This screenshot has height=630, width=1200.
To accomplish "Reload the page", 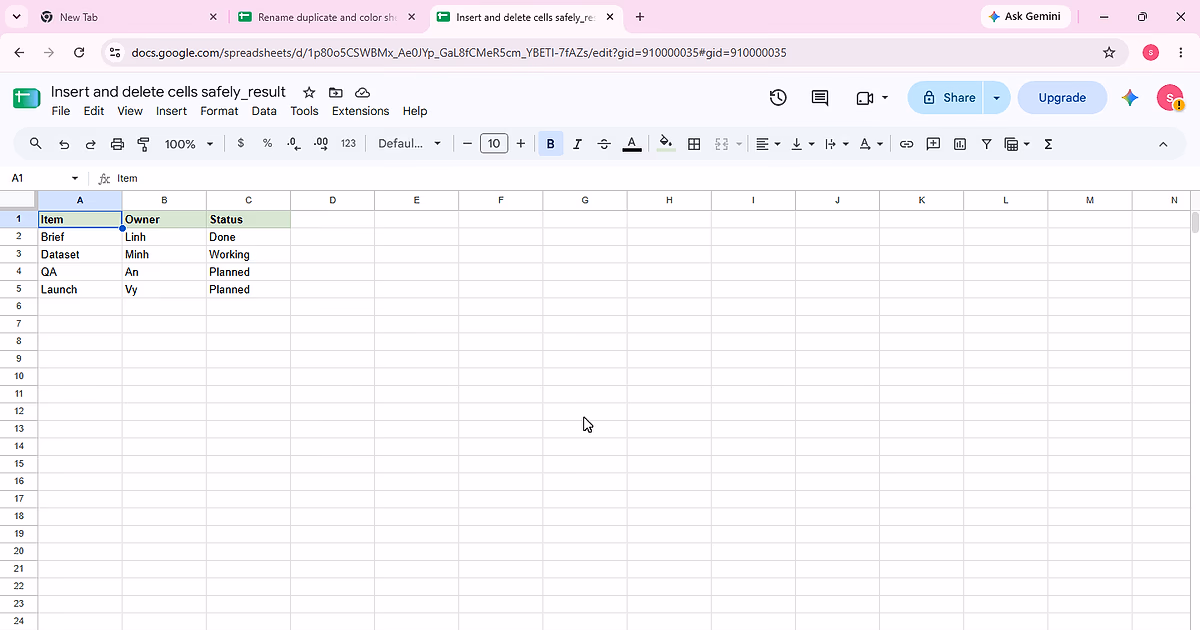I will (x=79, y=52).
